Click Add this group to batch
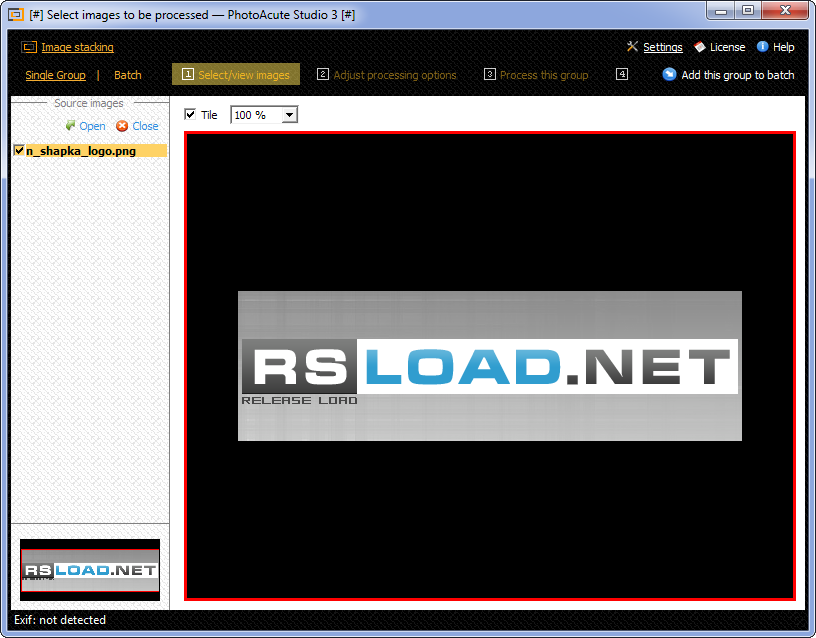816x638 pixels. (738, 75)
